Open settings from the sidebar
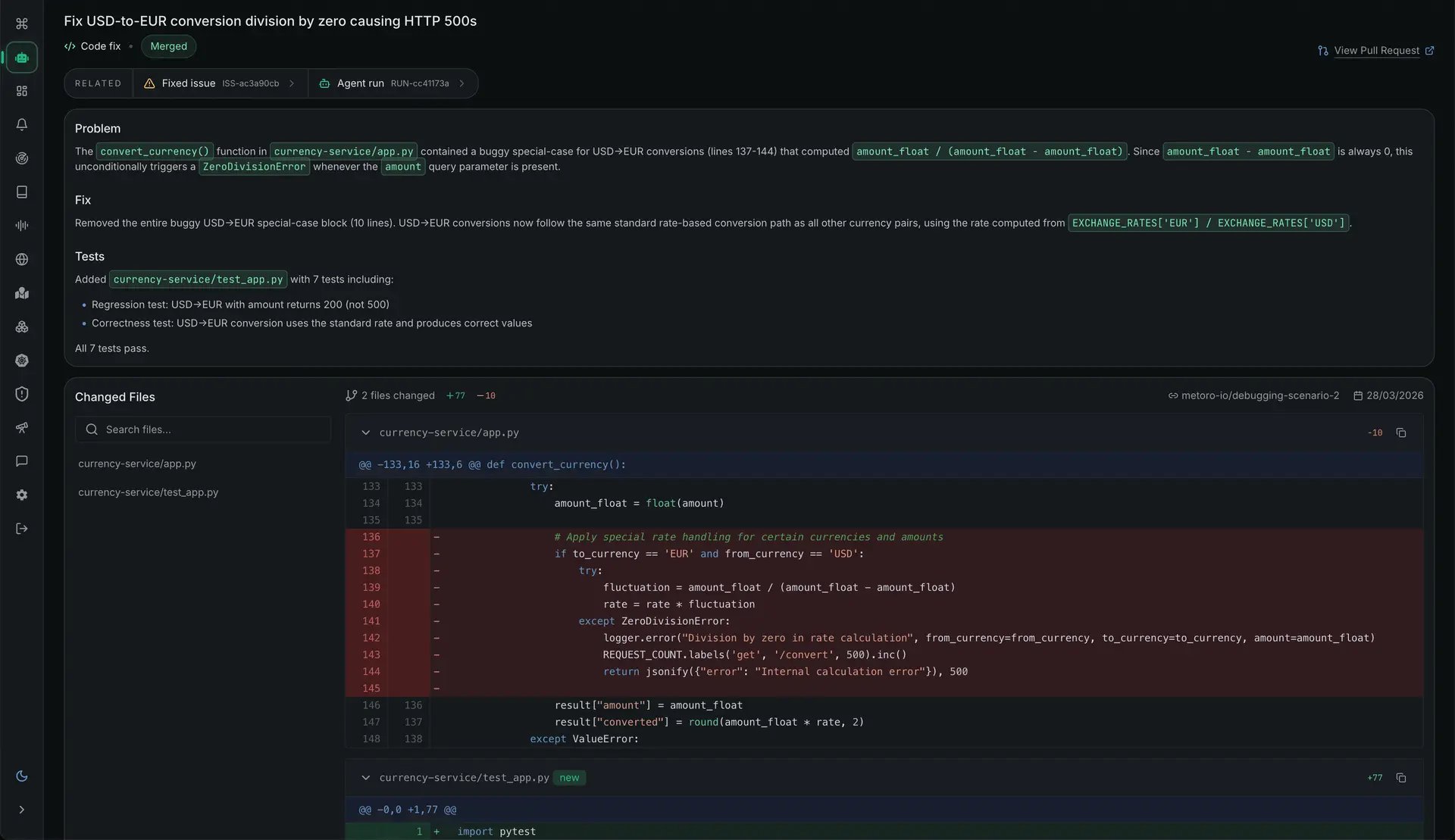 22,495
